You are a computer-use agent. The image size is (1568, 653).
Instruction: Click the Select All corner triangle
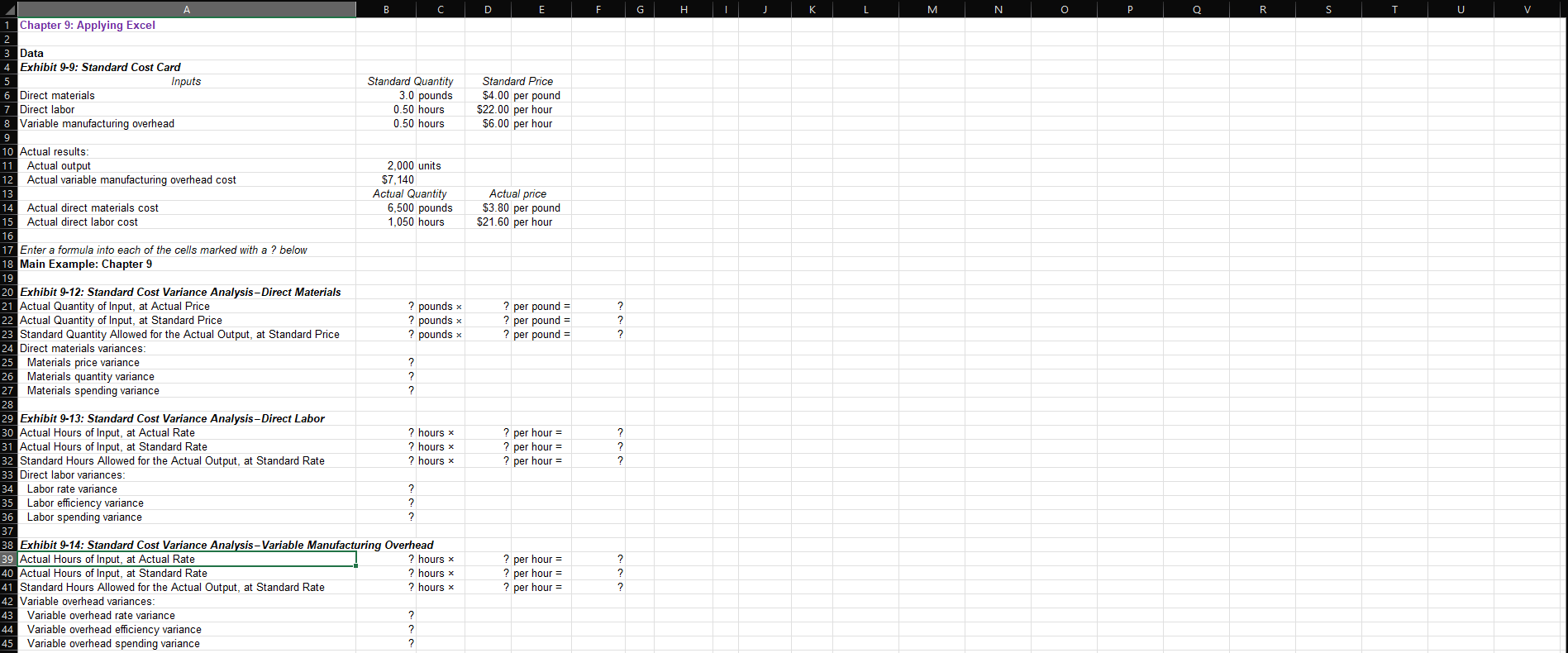click(8, 9)
